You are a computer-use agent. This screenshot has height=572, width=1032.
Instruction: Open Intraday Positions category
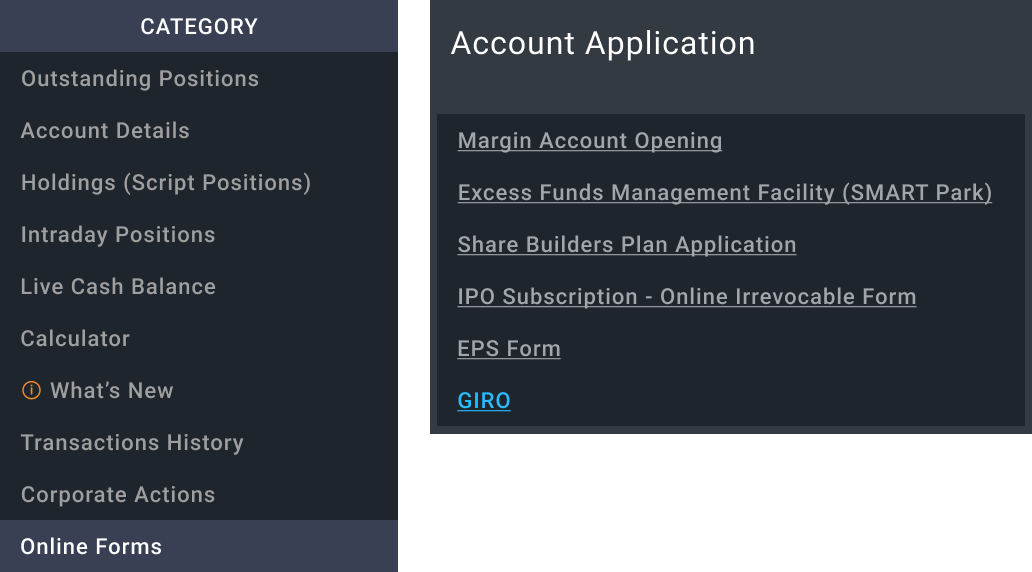point(118,235)
